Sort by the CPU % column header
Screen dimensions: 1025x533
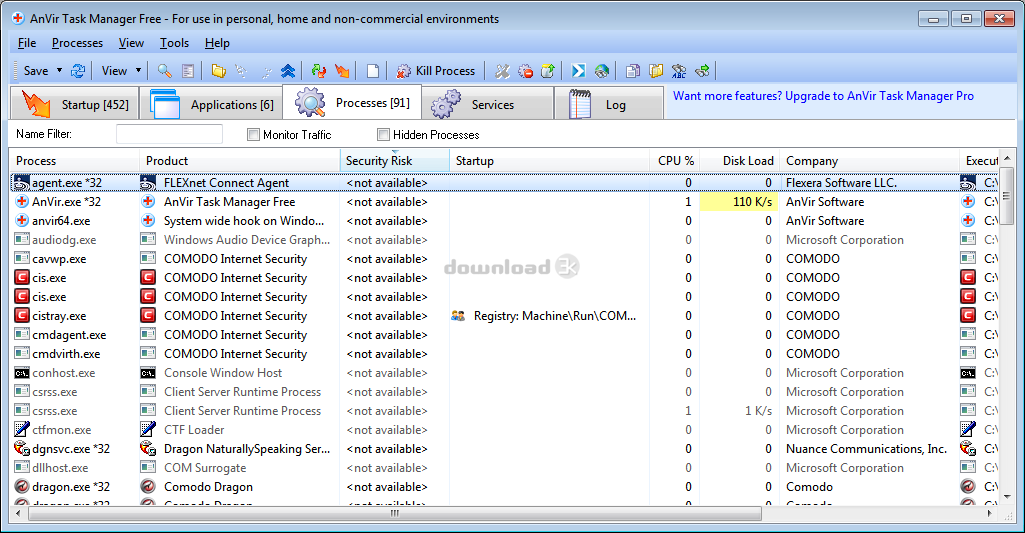click(675, 161)
